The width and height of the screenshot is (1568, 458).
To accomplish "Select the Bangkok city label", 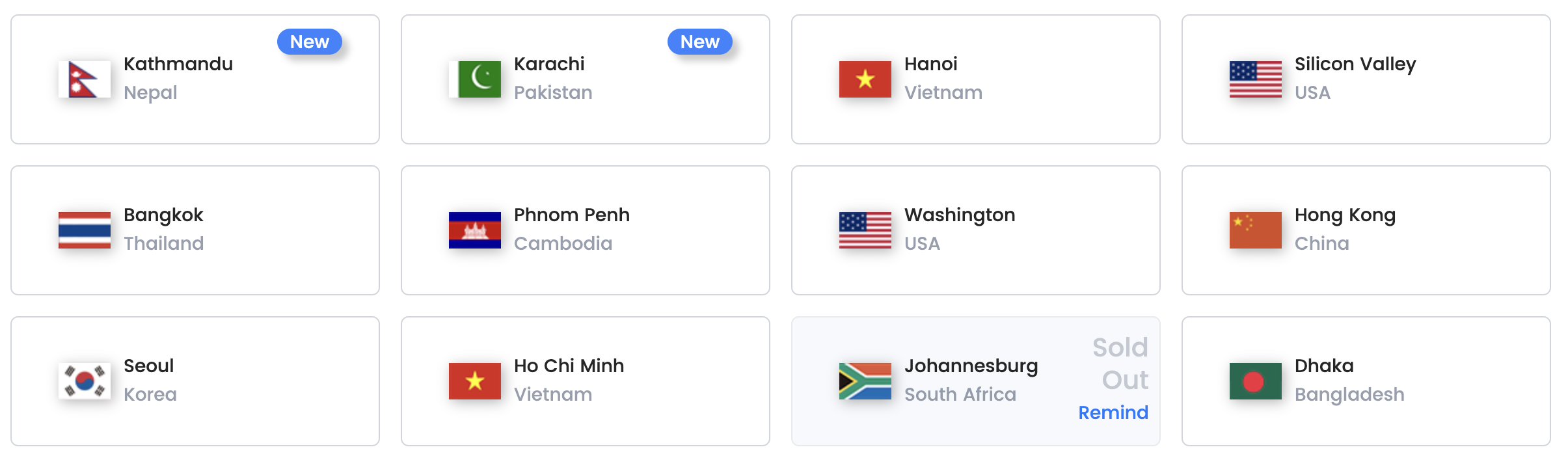I will pos(163,215).
